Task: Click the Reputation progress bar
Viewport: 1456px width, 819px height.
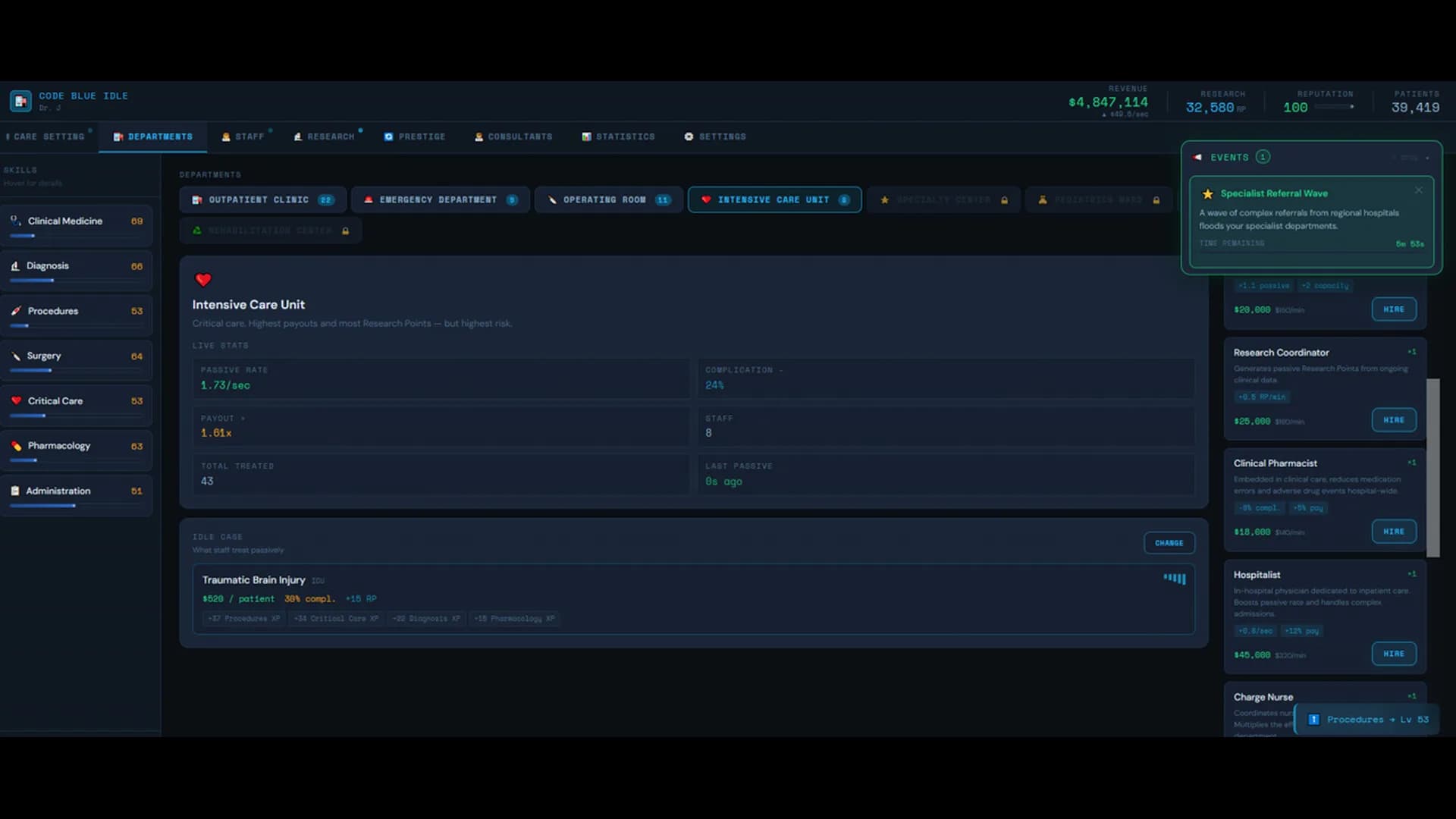Action: (1335, 107)
